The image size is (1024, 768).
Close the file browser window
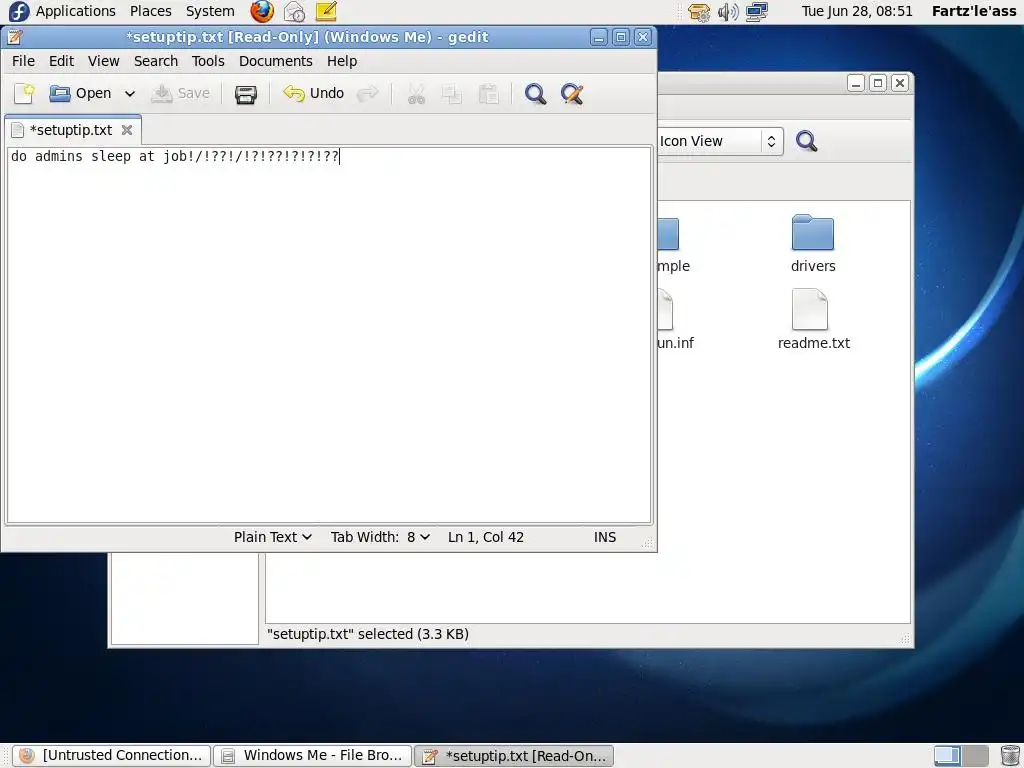[900, 83]
